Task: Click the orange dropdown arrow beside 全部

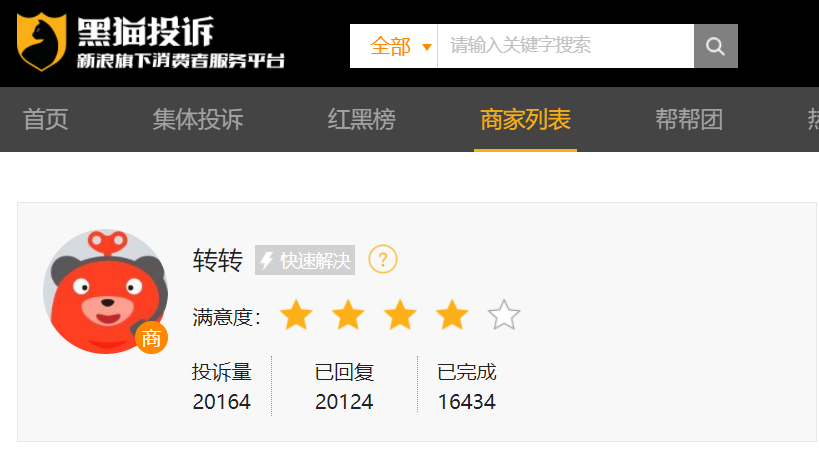Action: (x=427, y=47)
